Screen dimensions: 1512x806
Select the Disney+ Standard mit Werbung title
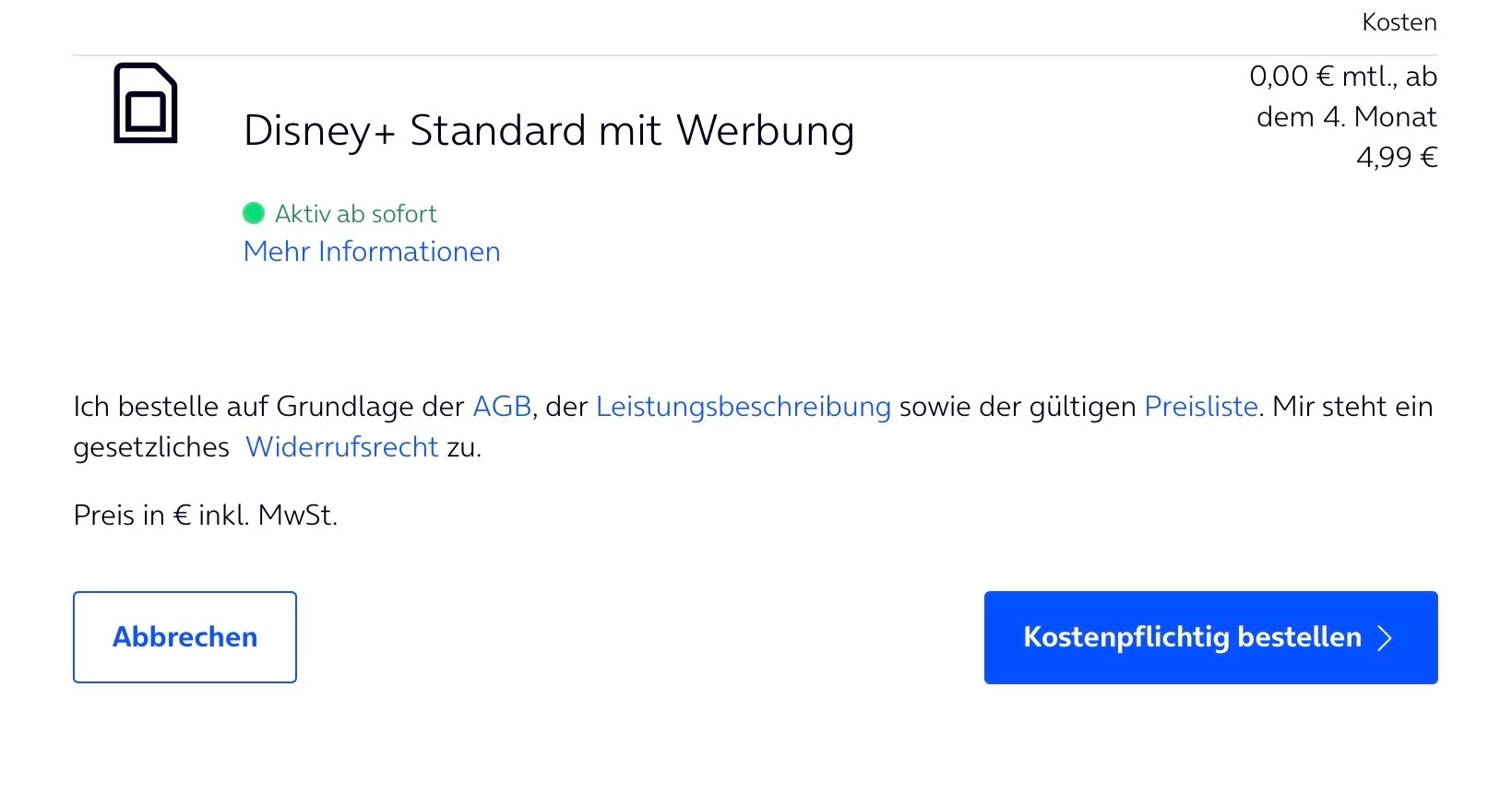click(x=549, y=130)
